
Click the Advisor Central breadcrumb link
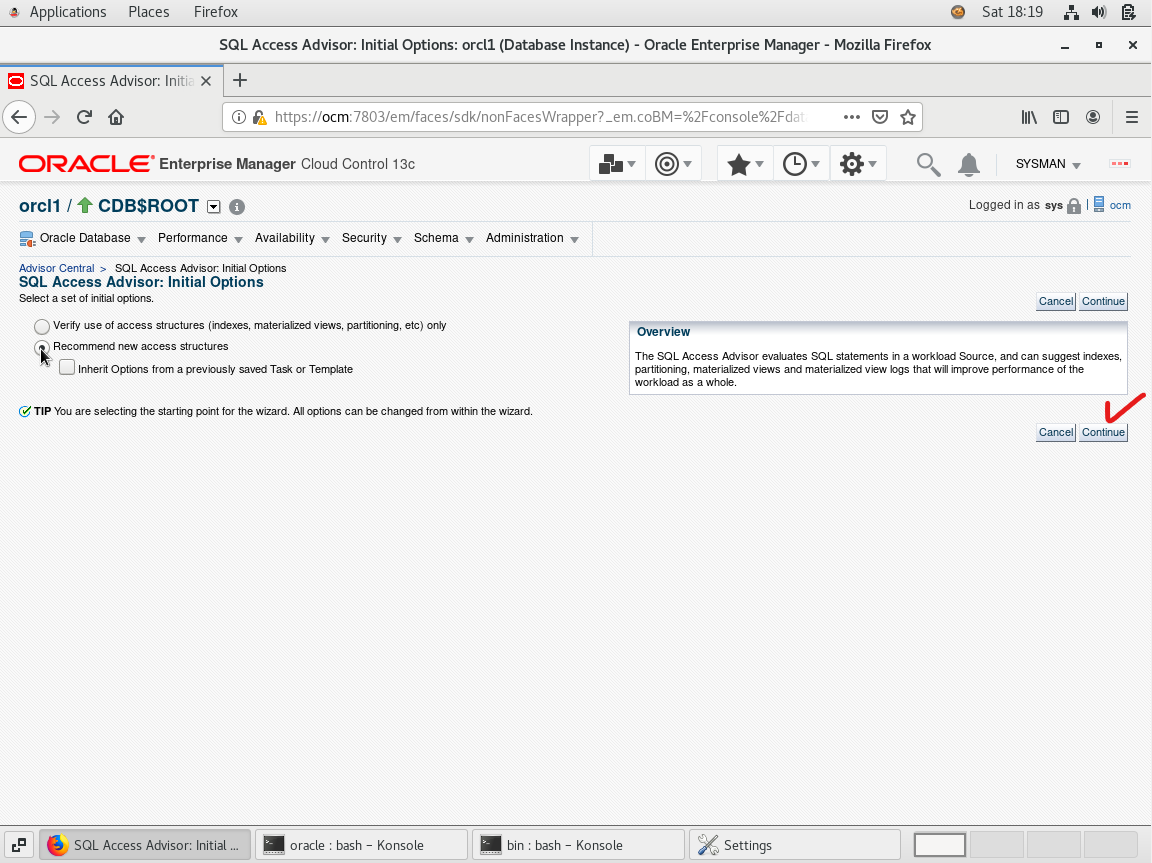pos(57,268)
